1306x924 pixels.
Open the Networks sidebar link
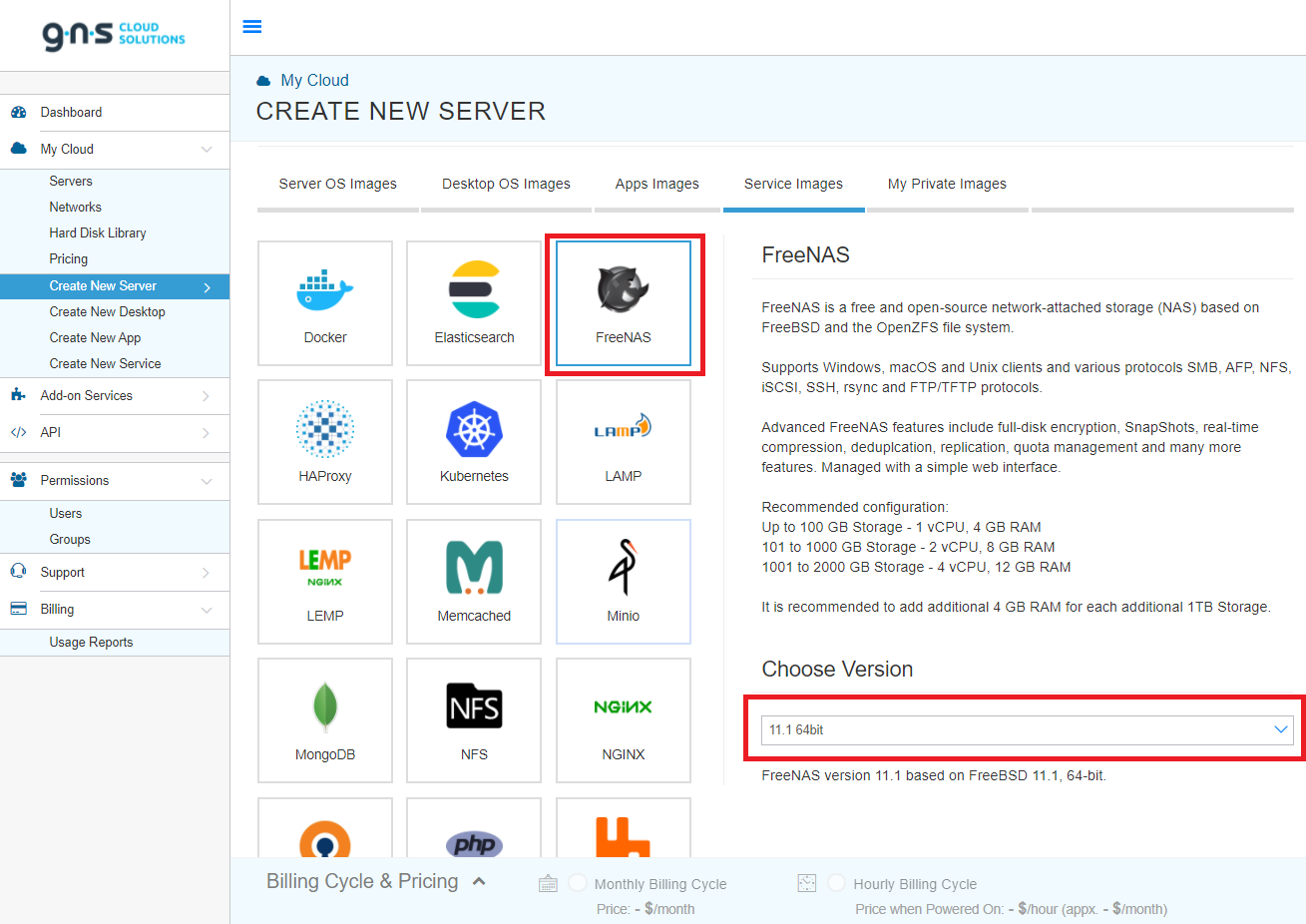pyautogui.click(x=76, y=207)
